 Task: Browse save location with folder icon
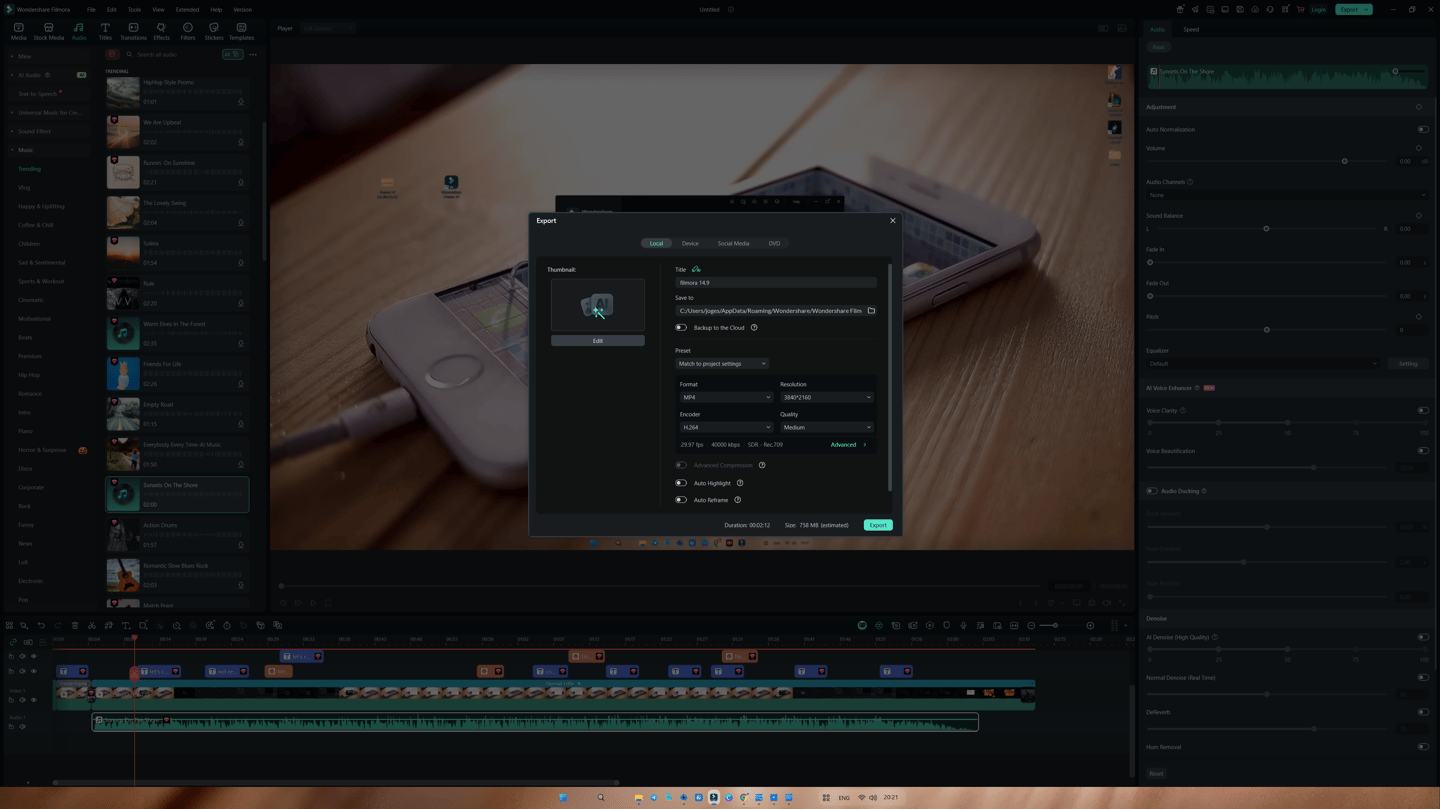click(x=871, y=311)
